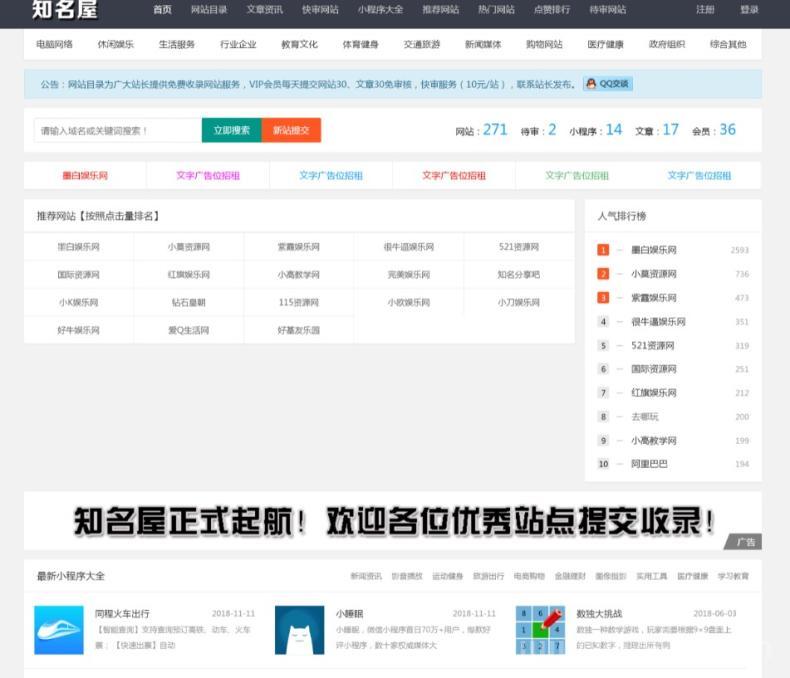
Task: Focus the domain or keyword search box
Action: point(118,130)
